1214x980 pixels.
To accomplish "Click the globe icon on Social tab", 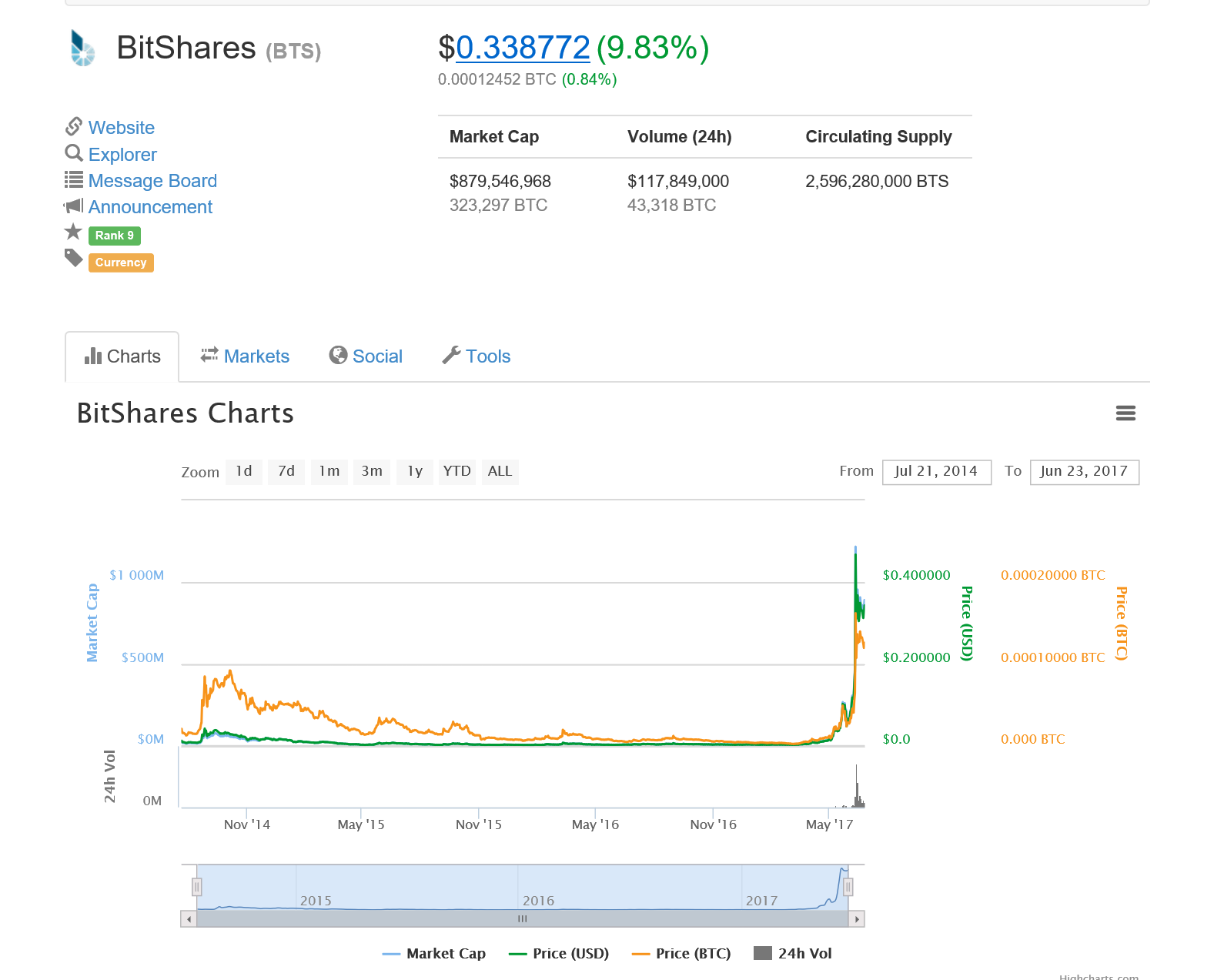I will pos(338,355).
